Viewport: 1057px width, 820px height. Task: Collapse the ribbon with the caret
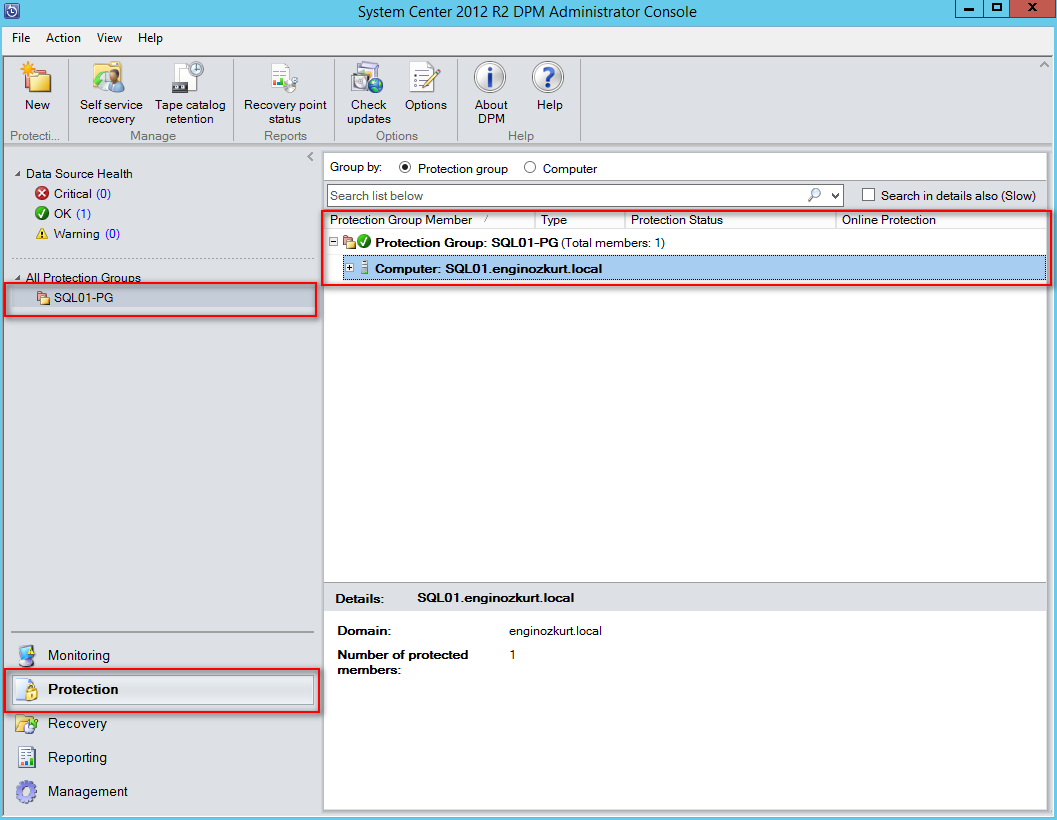[1044, 65]
